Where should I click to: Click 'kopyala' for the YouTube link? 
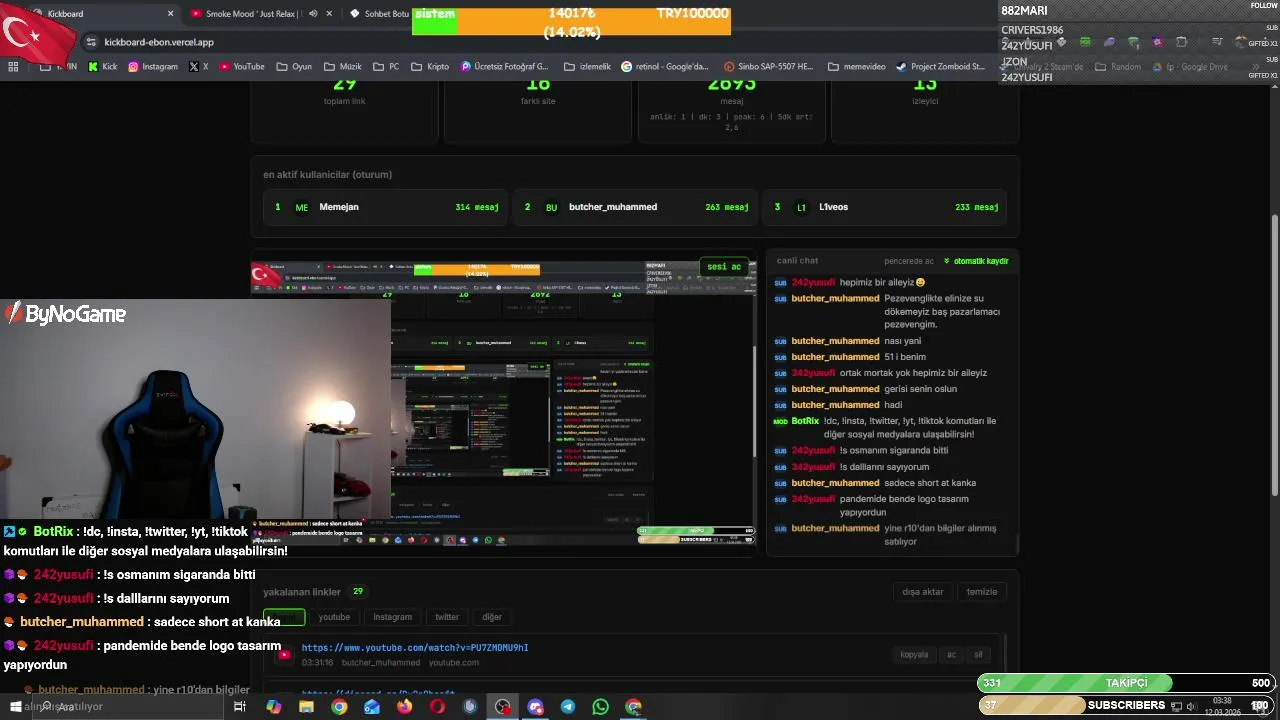click(914, 655)
